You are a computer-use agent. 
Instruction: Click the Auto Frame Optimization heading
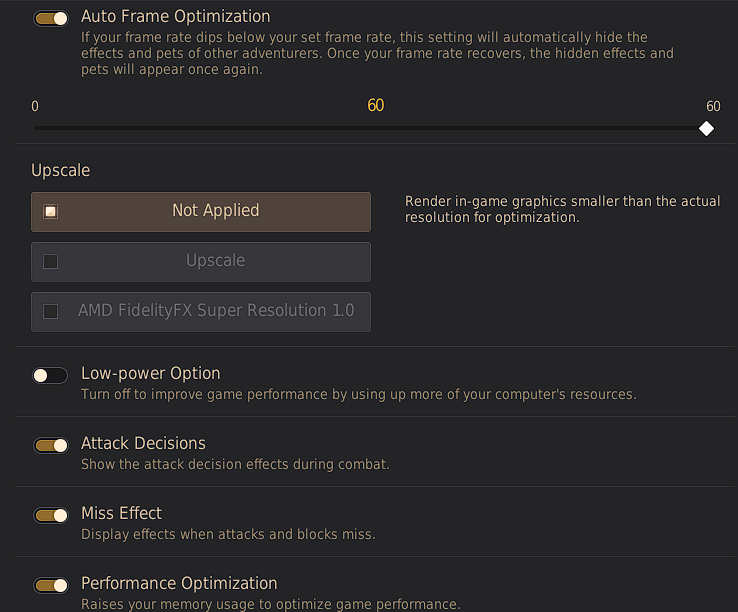pos(175,17)
